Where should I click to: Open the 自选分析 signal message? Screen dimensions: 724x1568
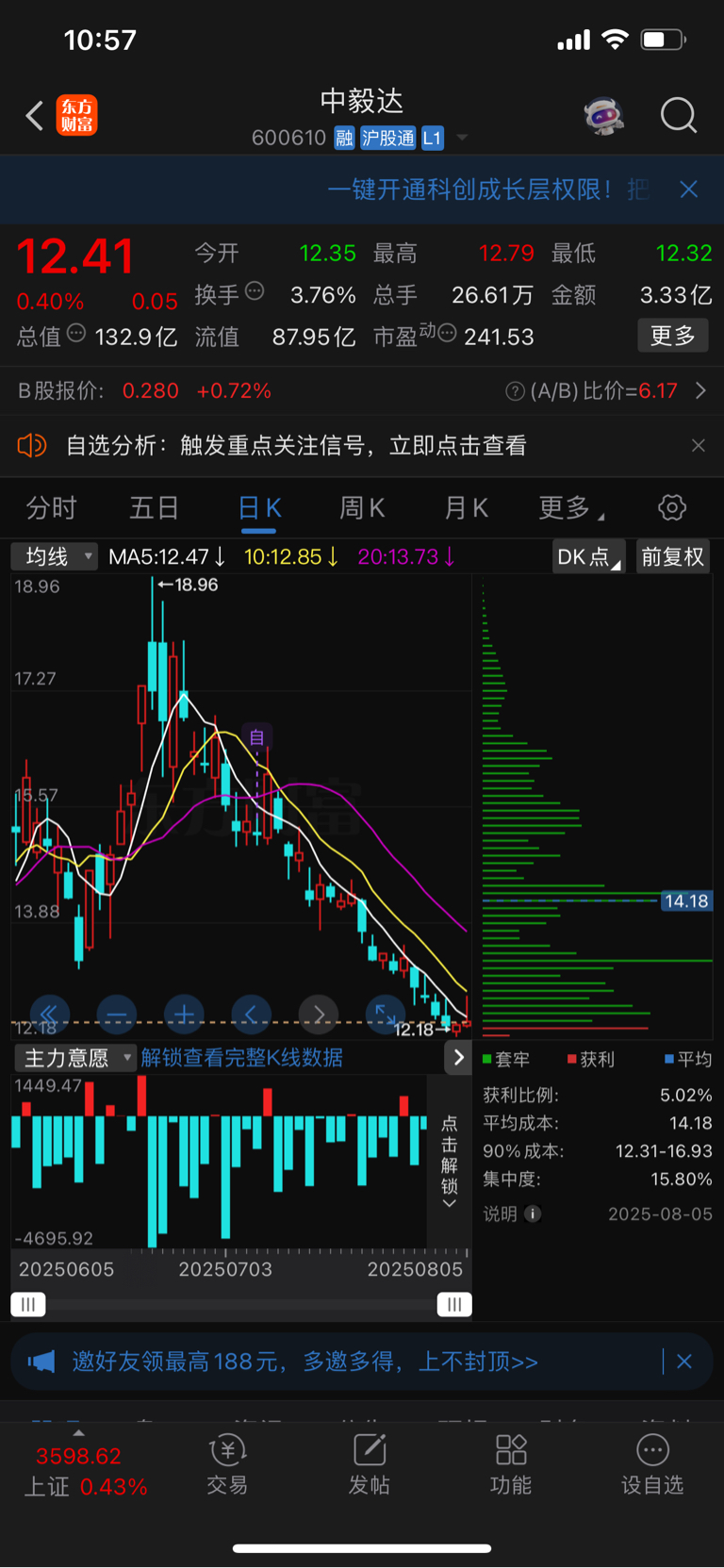point(296,445)
